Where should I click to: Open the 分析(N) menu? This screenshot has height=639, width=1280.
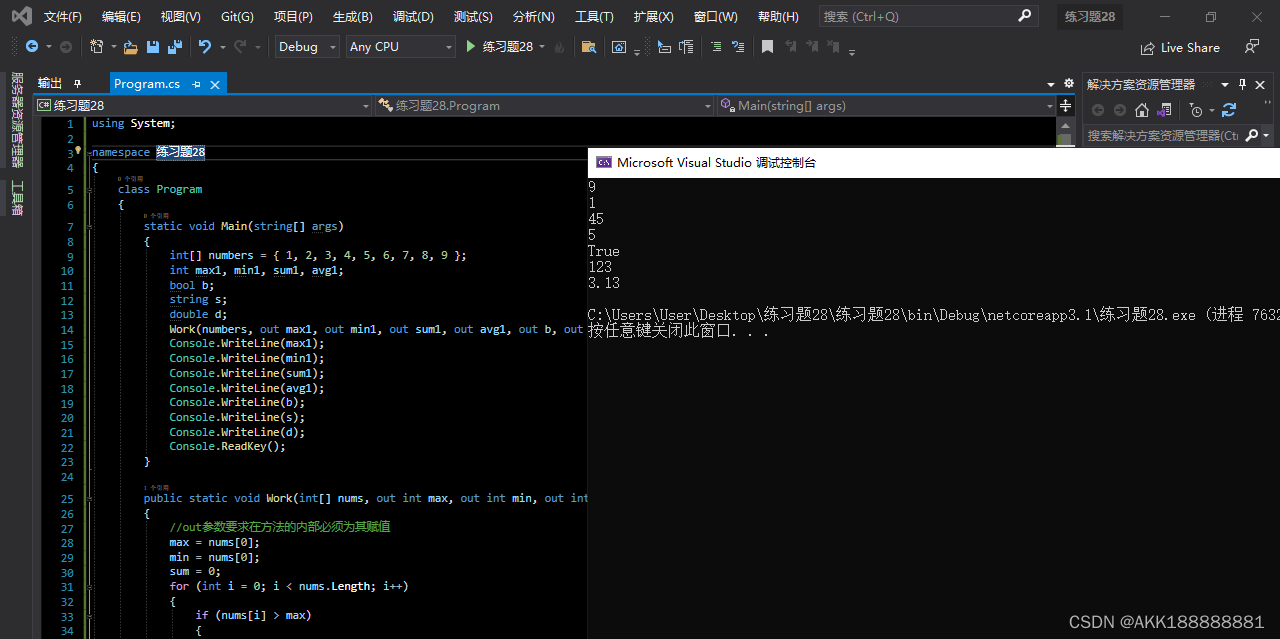[533, 16]
